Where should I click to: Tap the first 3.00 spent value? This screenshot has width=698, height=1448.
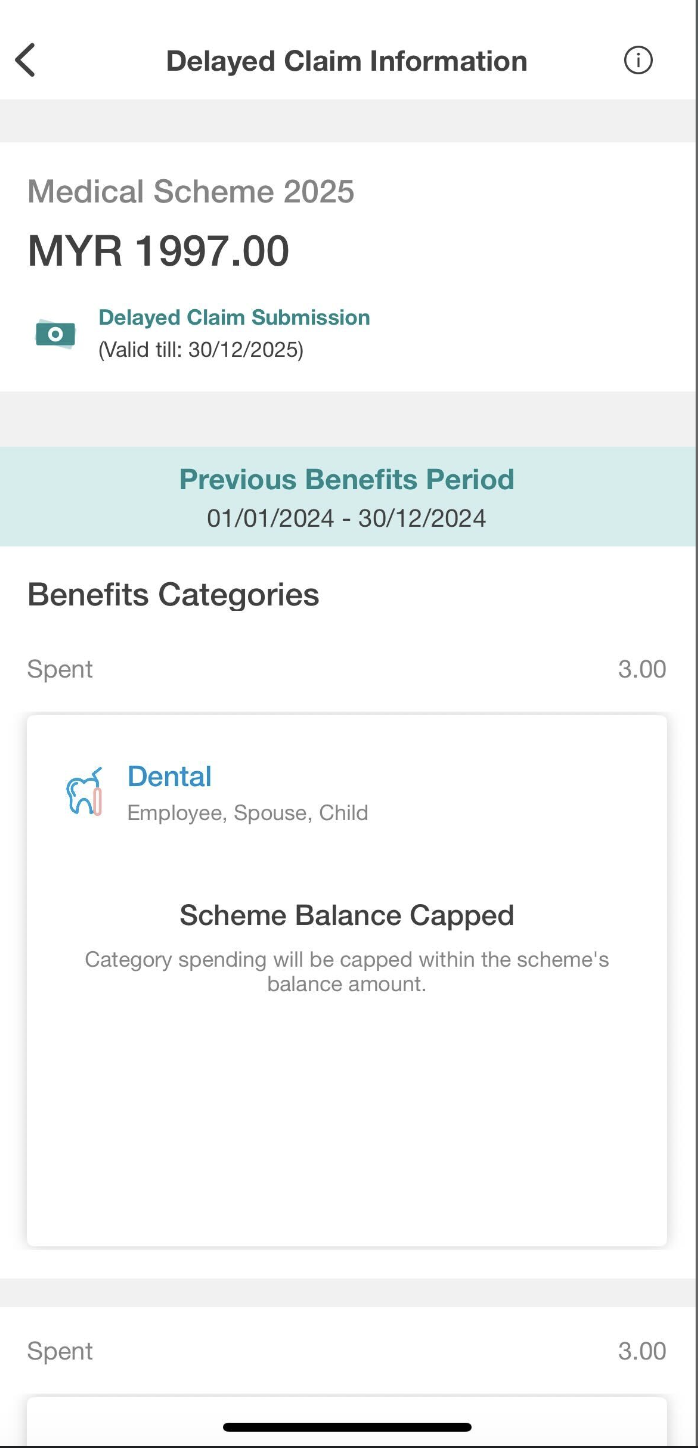[x=641, y=669]
